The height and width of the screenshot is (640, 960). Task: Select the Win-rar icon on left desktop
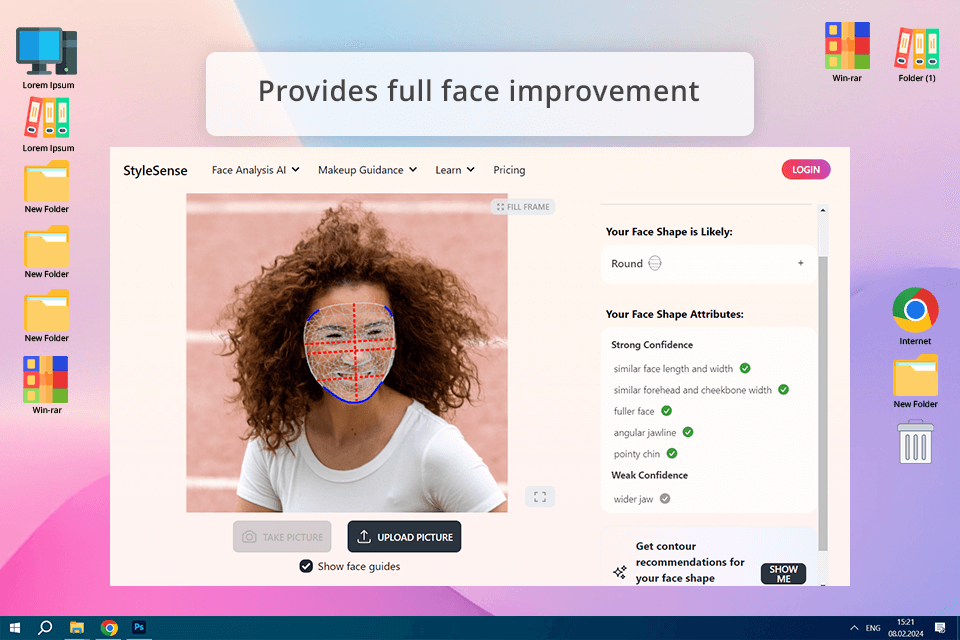[47, 385]
